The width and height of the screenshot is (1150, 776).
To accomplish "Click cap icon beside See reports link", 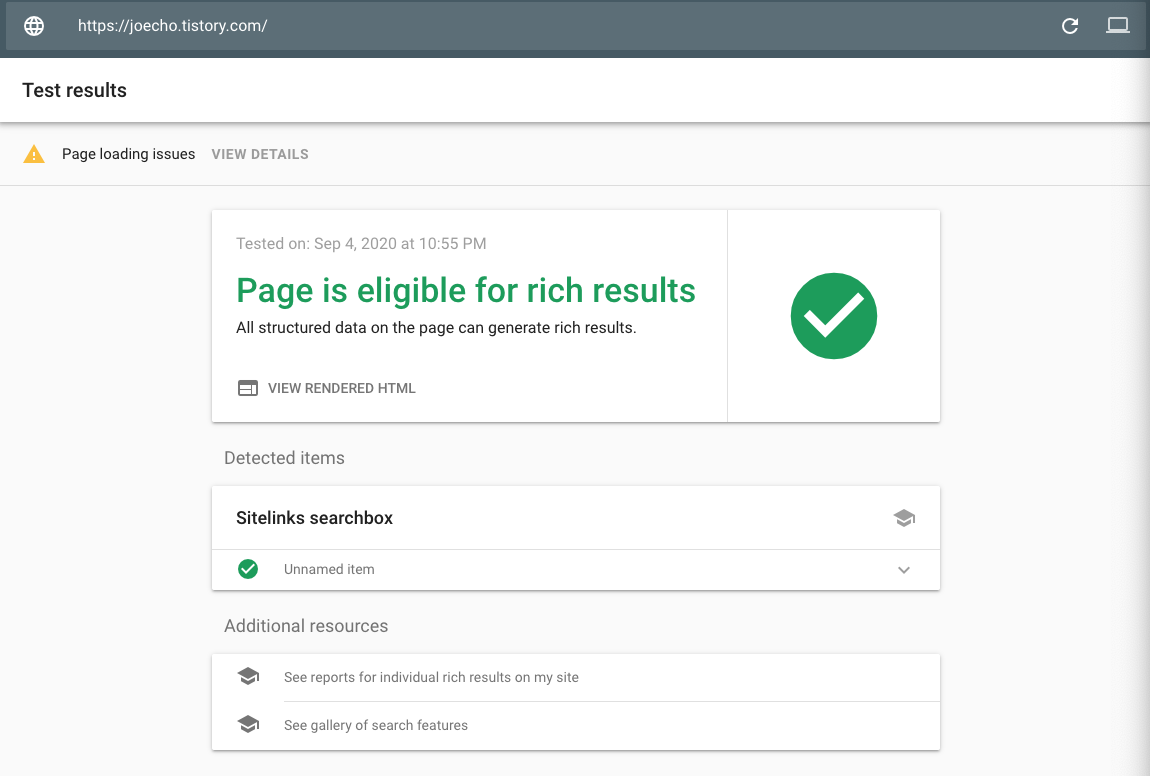I will click(249, 676).
